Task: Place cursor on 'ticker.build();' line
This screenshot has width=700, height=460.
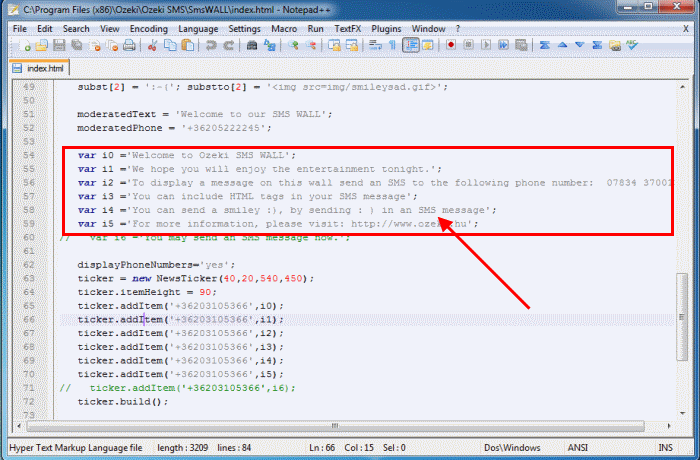Action: click(x=123, y=401)
